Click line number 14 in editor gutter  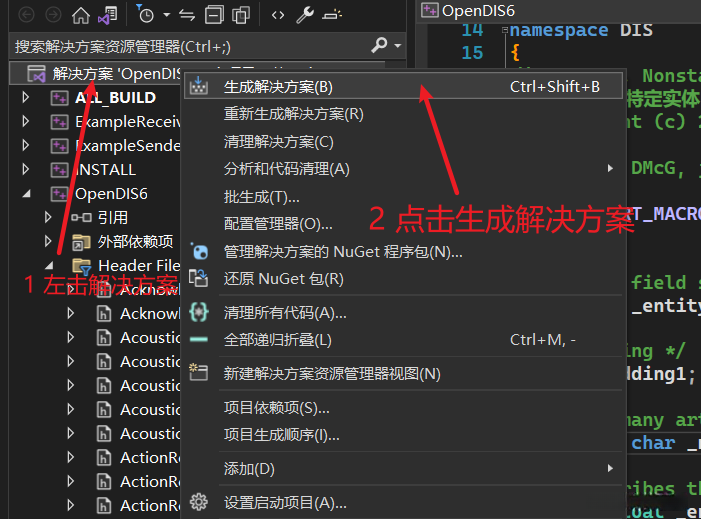coord(472,30)
